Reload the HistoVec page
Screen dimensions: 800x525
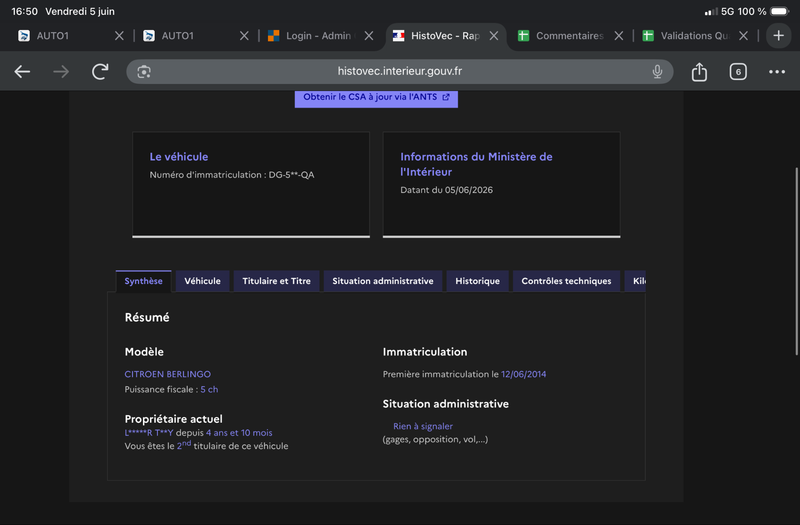click(x=100, y=72)
